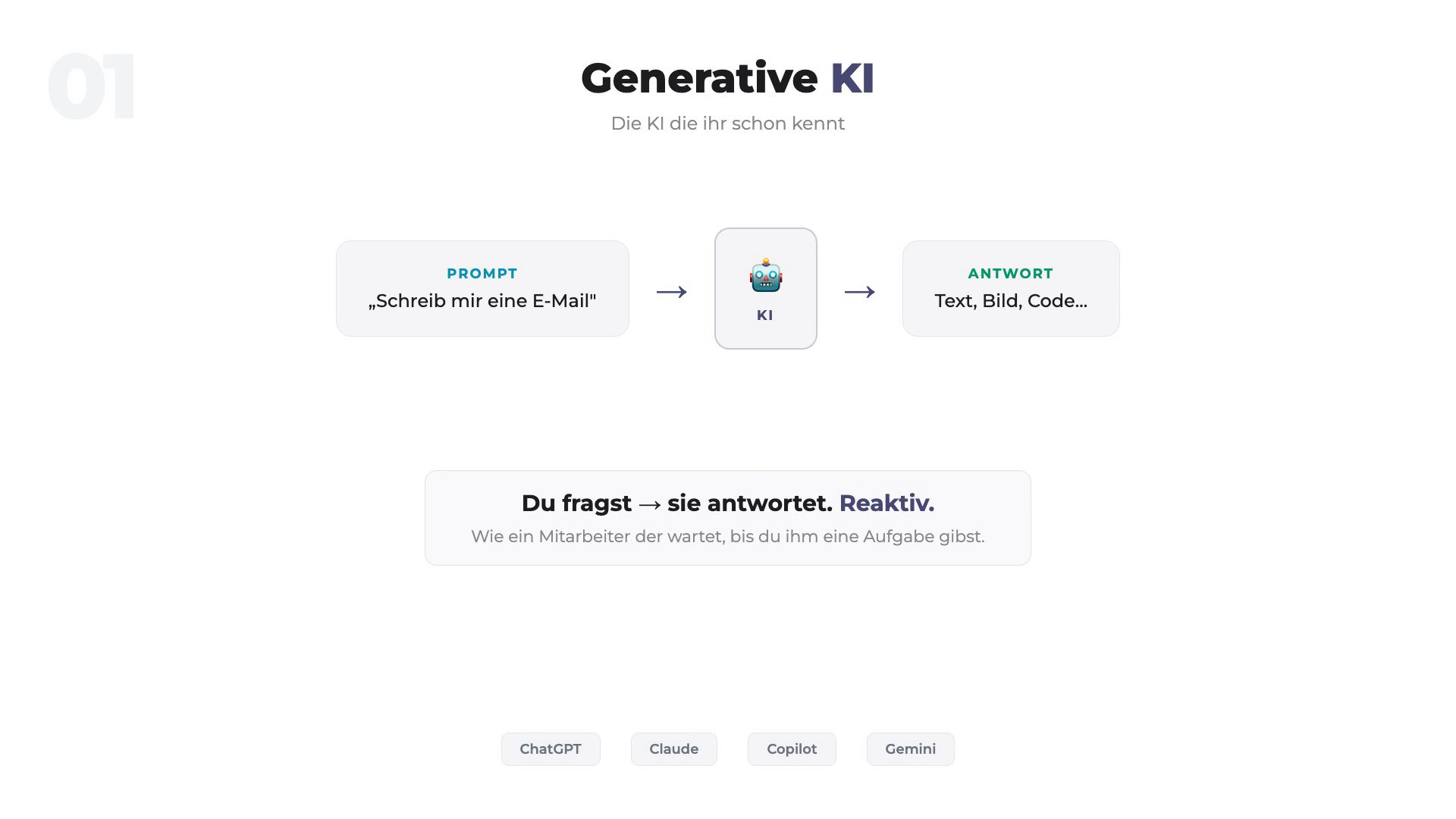
Task: Click the faded "01" slide number
Action: 92,86
